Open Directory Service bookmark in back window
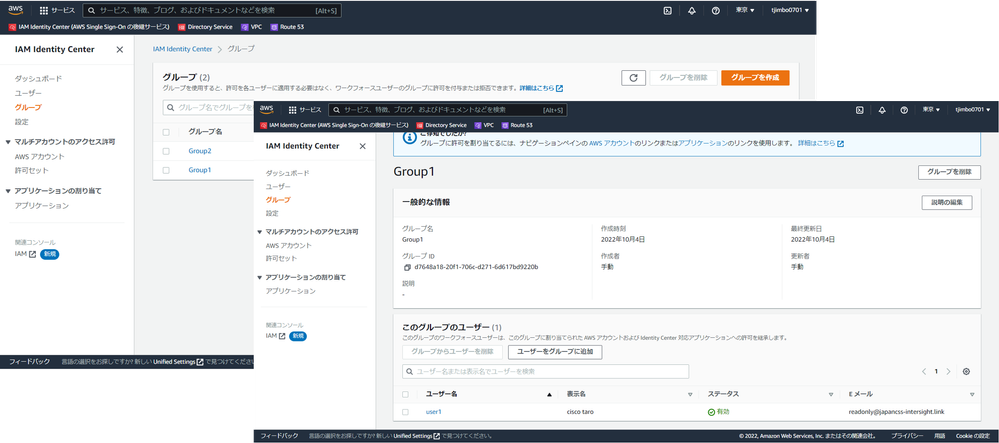The image size is (999, 443). click(205, 27)
